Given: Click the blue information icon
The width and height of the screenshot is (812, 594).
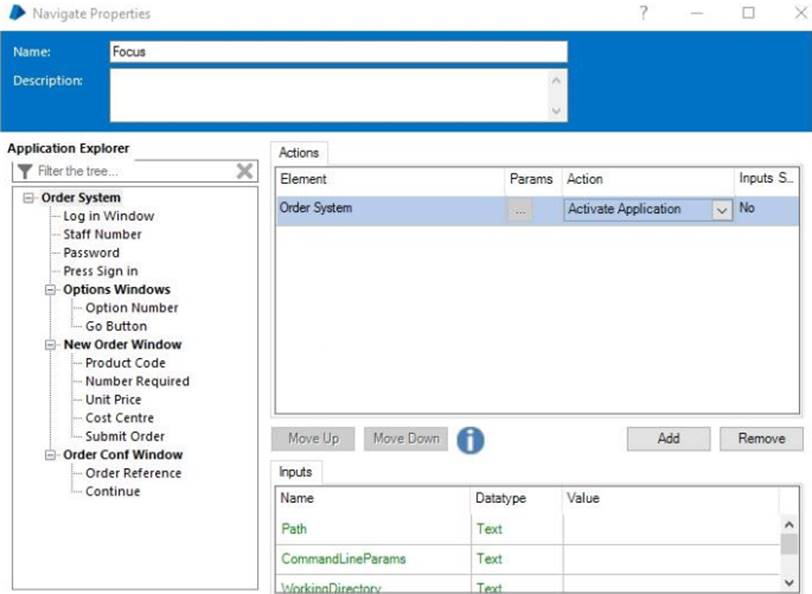Looking at the screenshot, I should click(x=470, y=439).
